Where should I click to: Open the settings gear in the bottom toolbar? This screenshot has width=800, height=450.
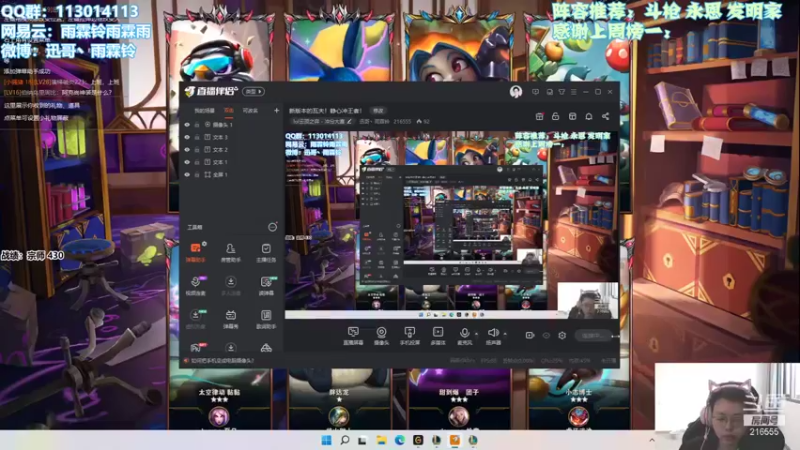562,335
